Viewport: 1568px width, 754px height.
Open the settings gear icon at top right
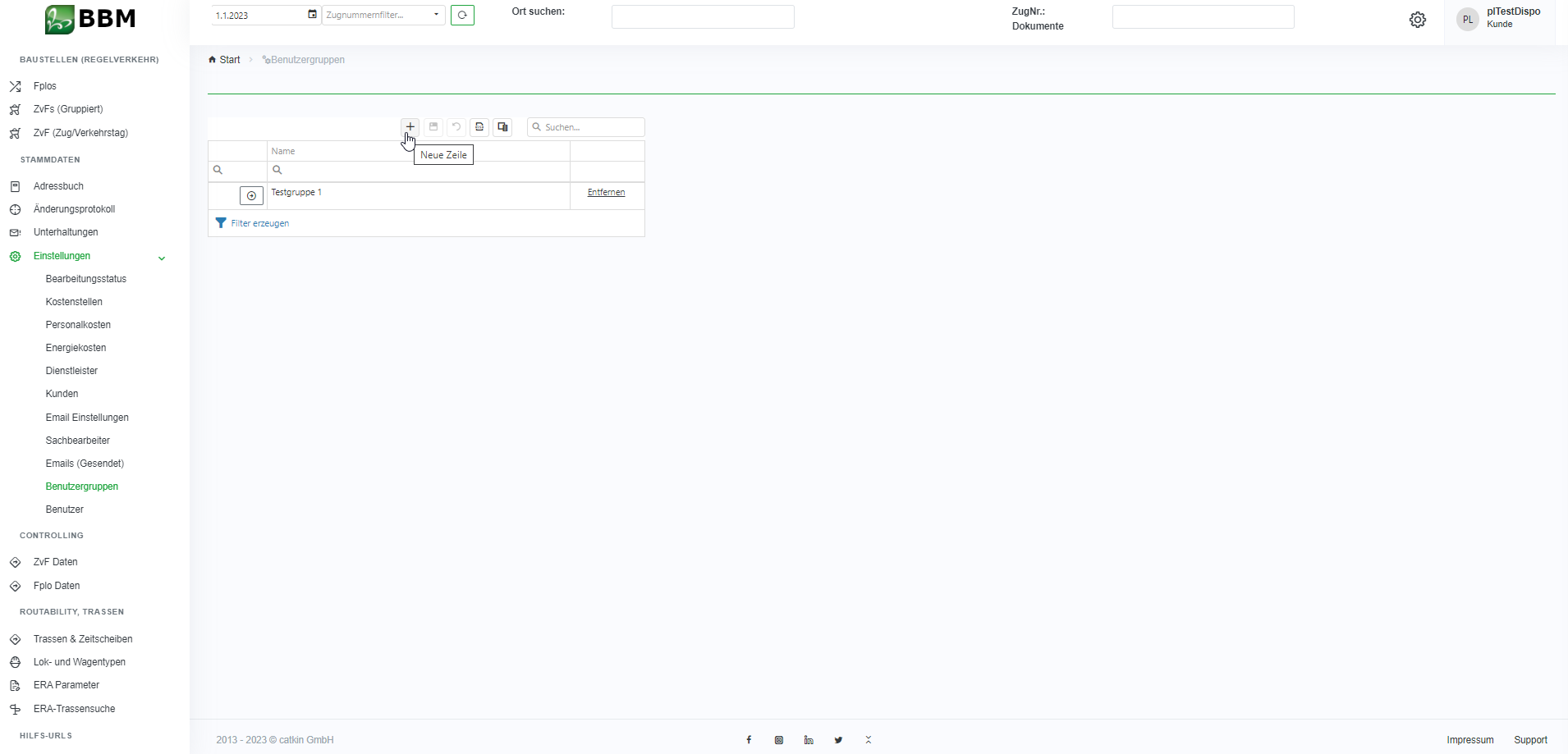(1418, 20)
